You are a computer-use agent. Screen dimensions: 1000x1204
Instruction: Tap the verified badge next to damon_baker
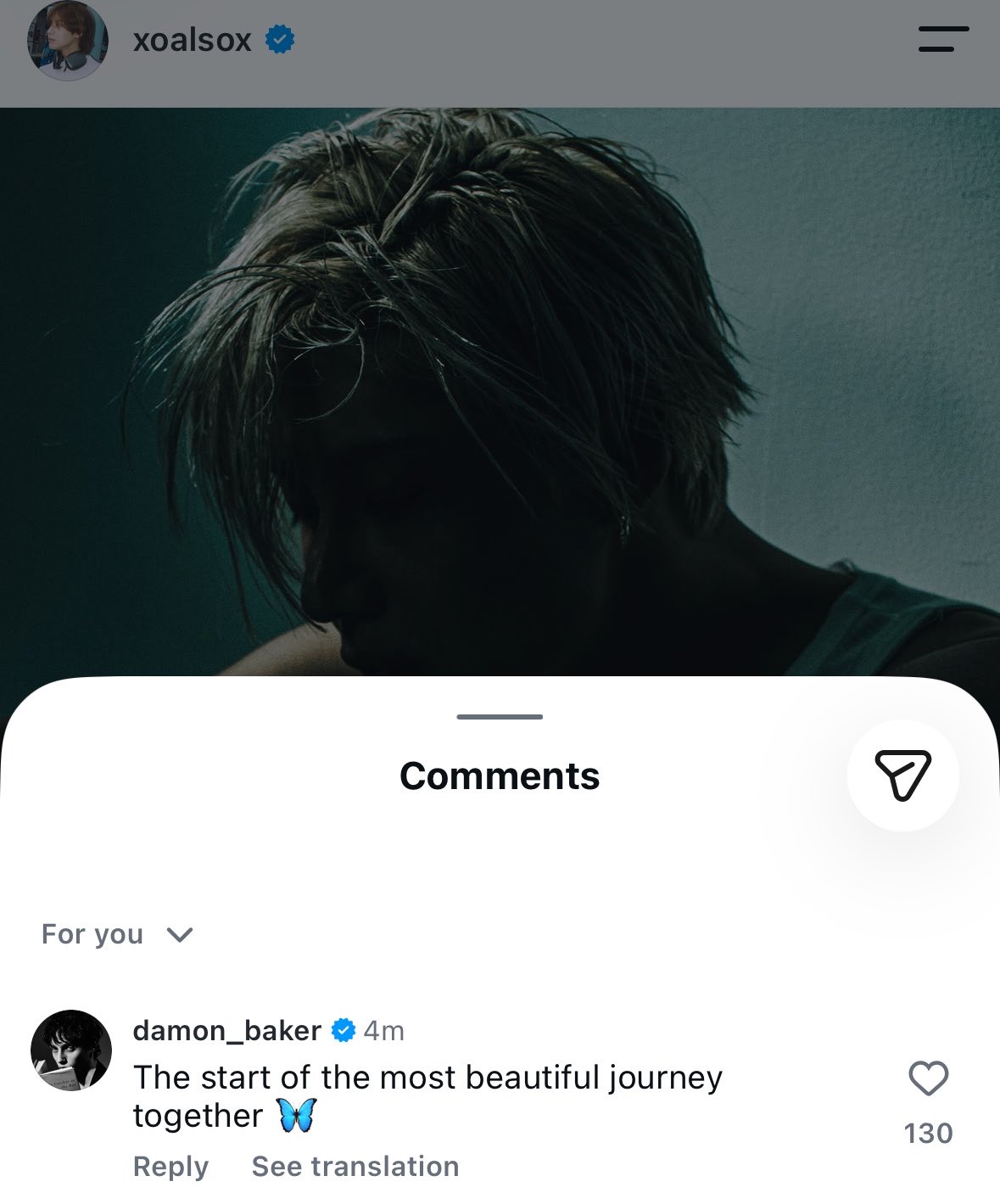343,1031
